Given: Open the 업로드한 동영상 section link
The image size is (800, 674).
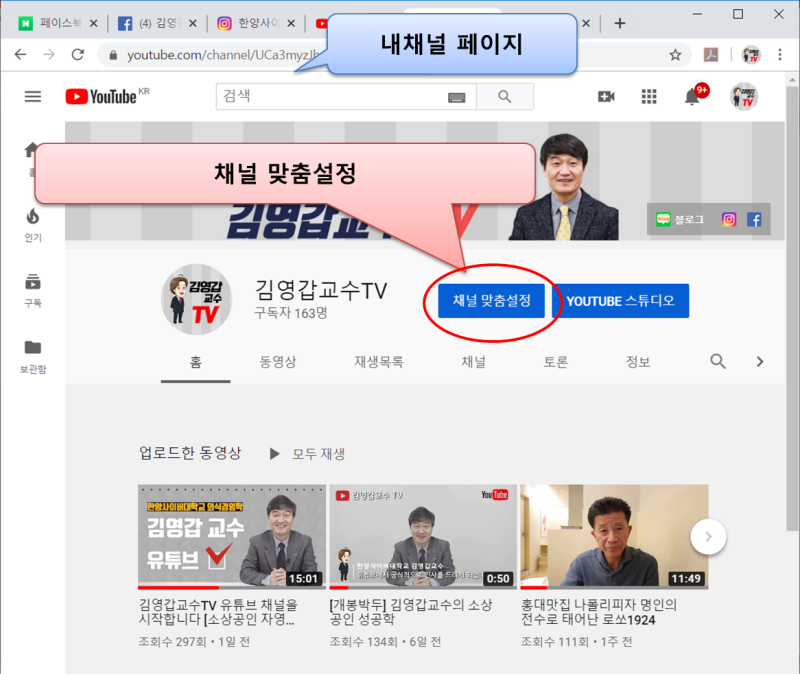Looking at the screenshot, I should point(190,453).
